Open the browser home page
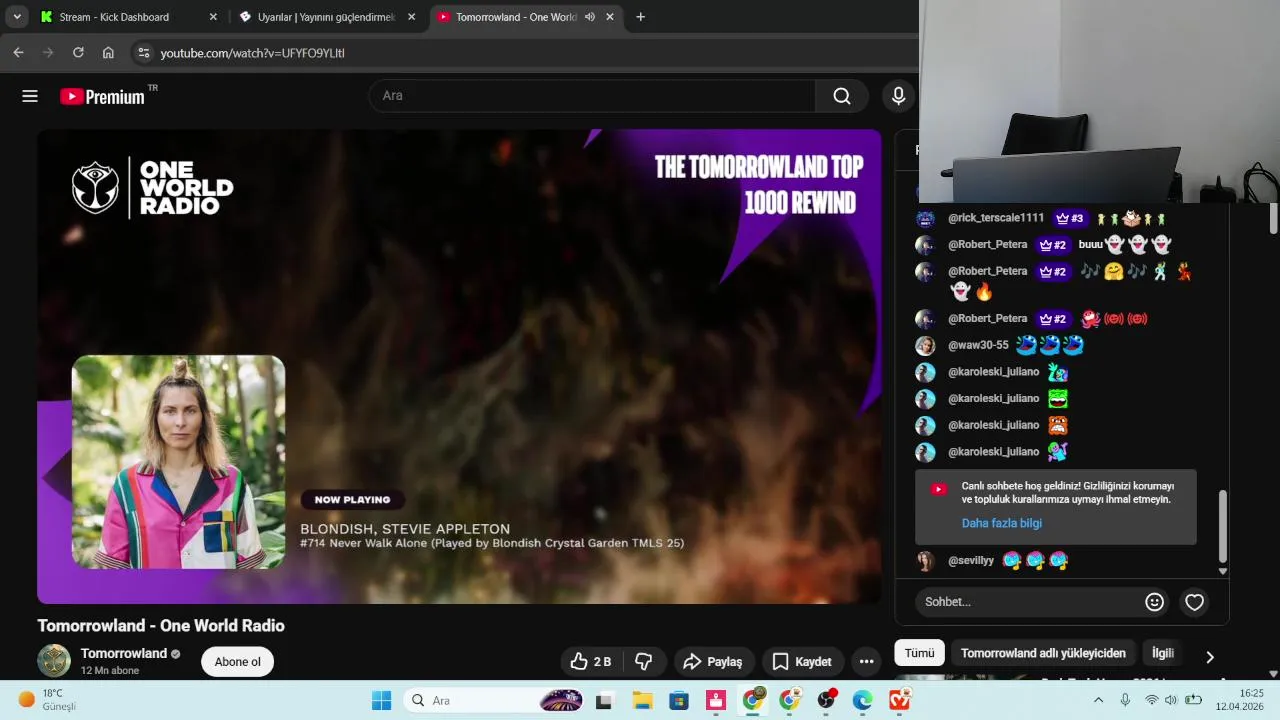1280x720 pixels. [x=108, y=53]
